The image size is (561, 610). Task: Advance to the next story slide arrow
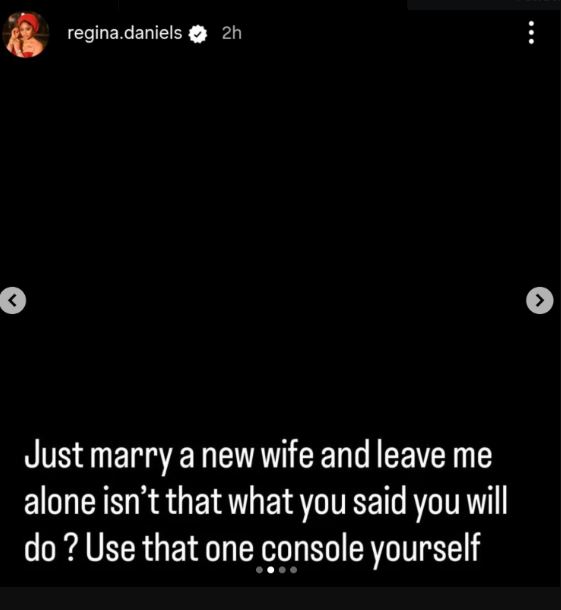[x=540, y=300]
